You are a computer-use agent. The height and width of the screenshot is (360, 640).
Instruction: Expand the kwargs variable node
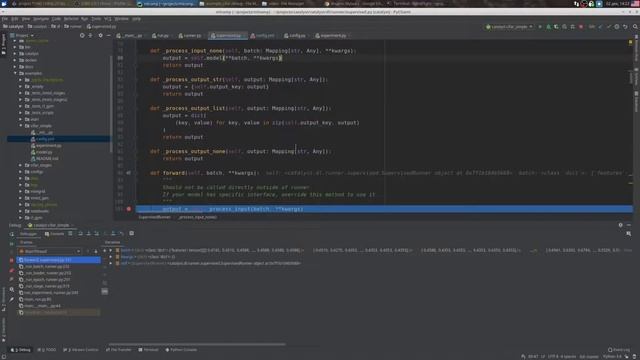coord(111,257)
